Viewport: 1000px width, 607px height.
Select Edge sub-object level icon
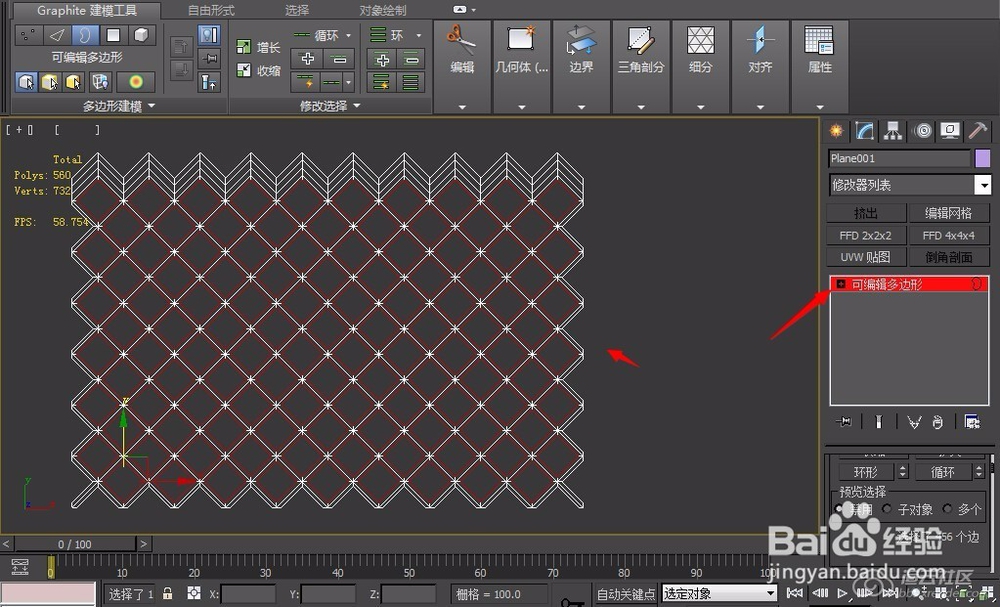[x=57, y=35]
